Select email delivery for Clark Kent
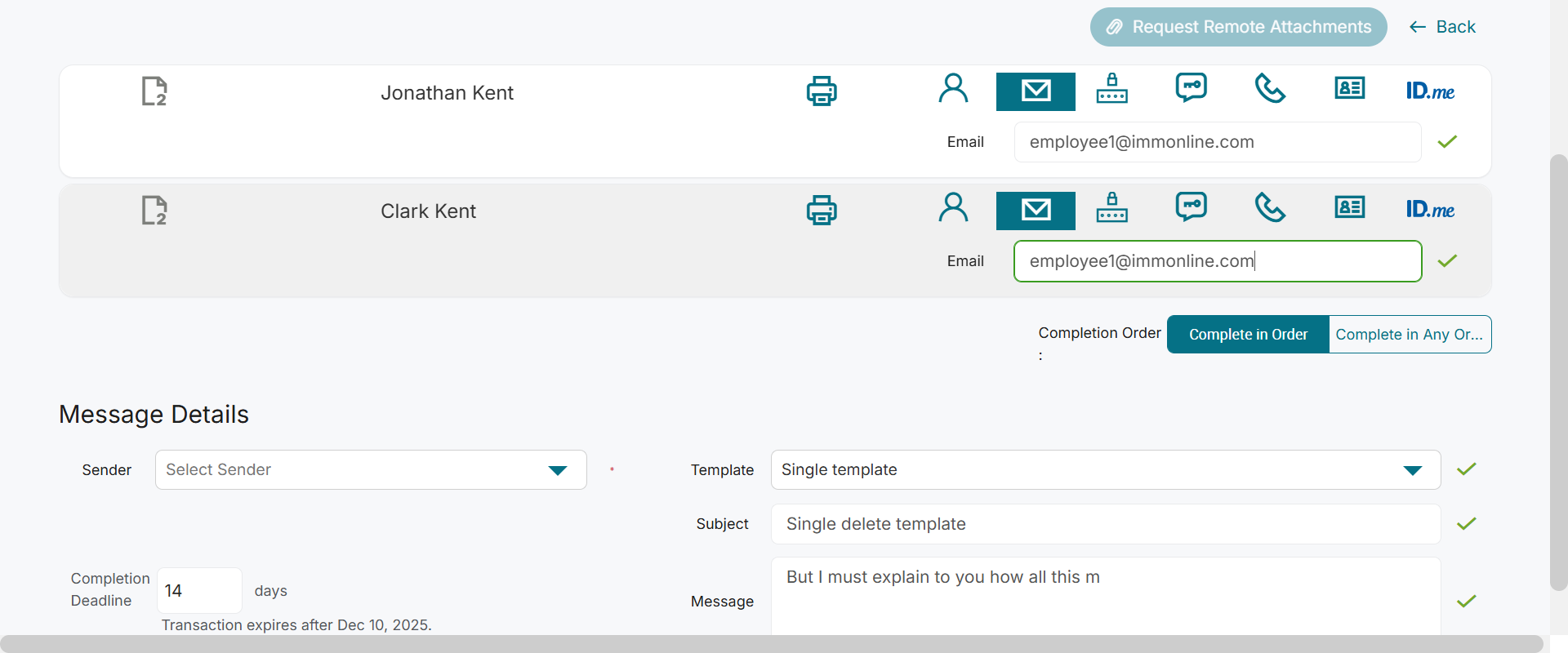1568x653 pixels. 1036,210
